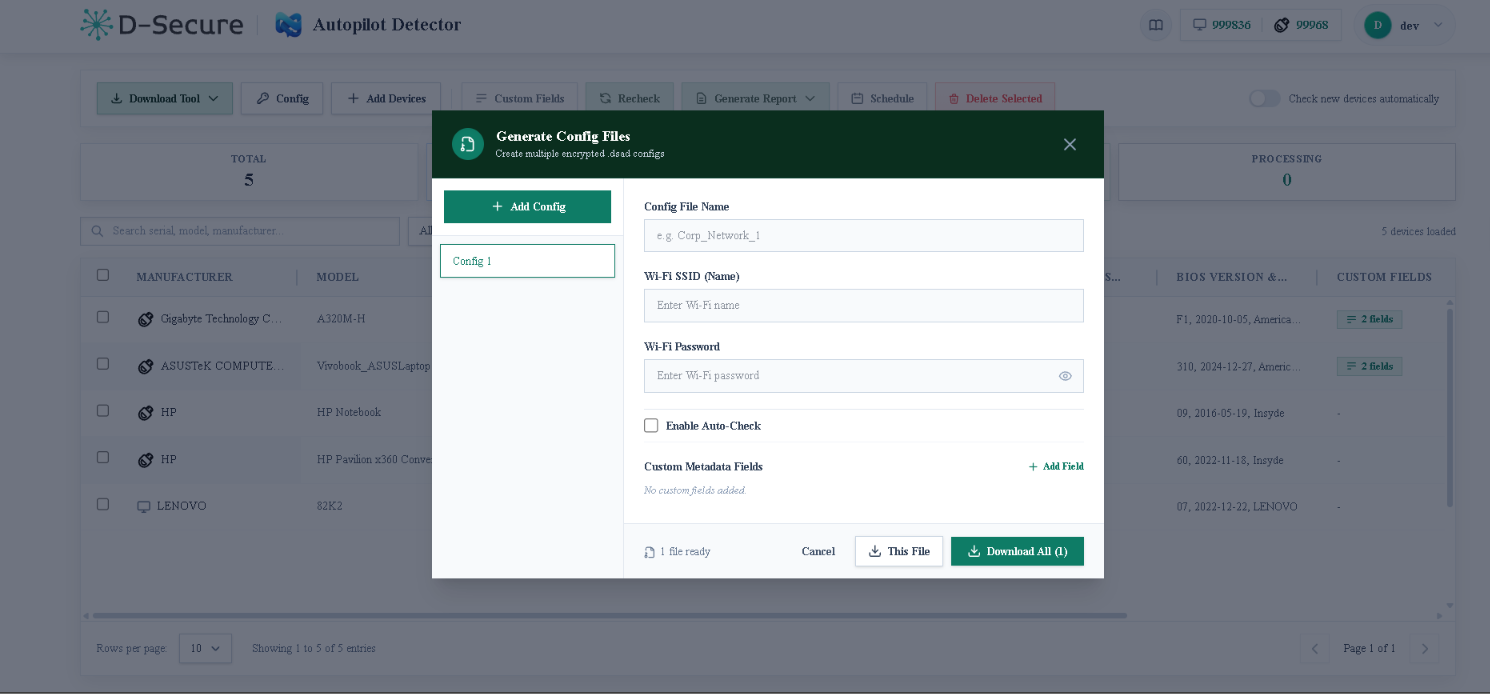
Task: Click the monitor icon beside 999836
Action: 1199,25
